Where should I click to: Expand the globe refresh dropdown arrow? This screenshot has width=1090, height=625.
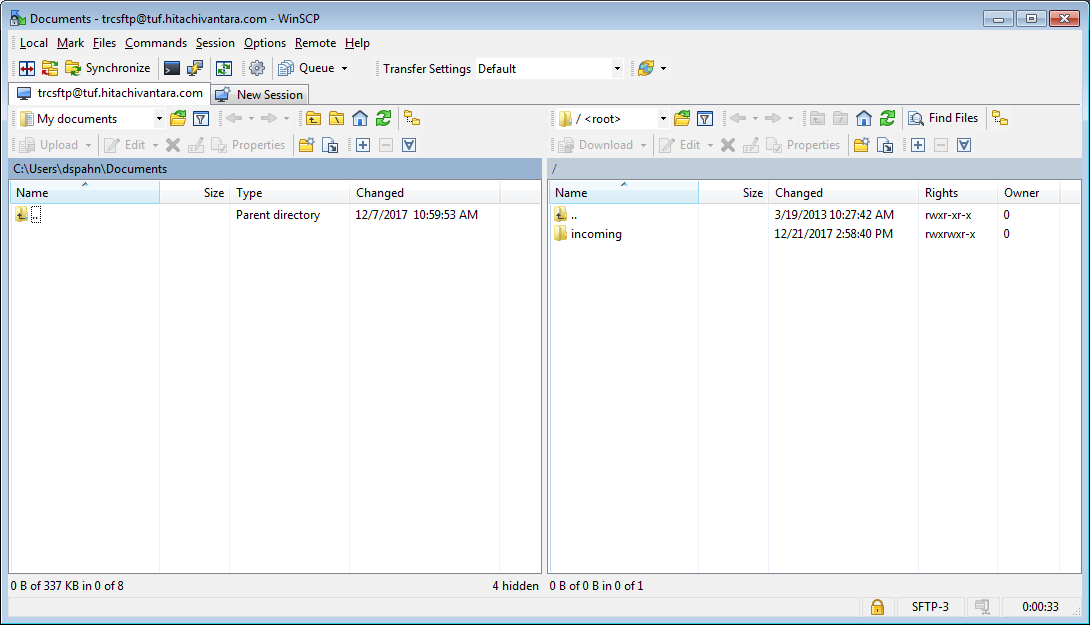coord(663,68)
